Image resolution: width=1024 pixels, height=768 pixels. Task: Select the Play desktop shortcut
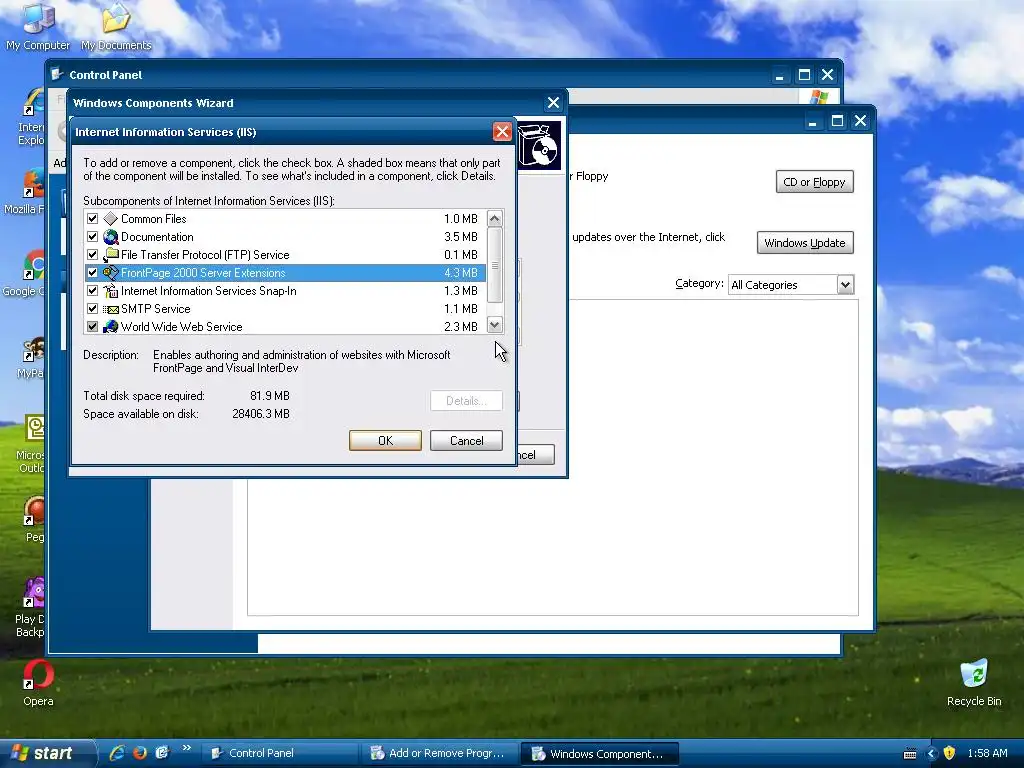[x=30, y=607]
